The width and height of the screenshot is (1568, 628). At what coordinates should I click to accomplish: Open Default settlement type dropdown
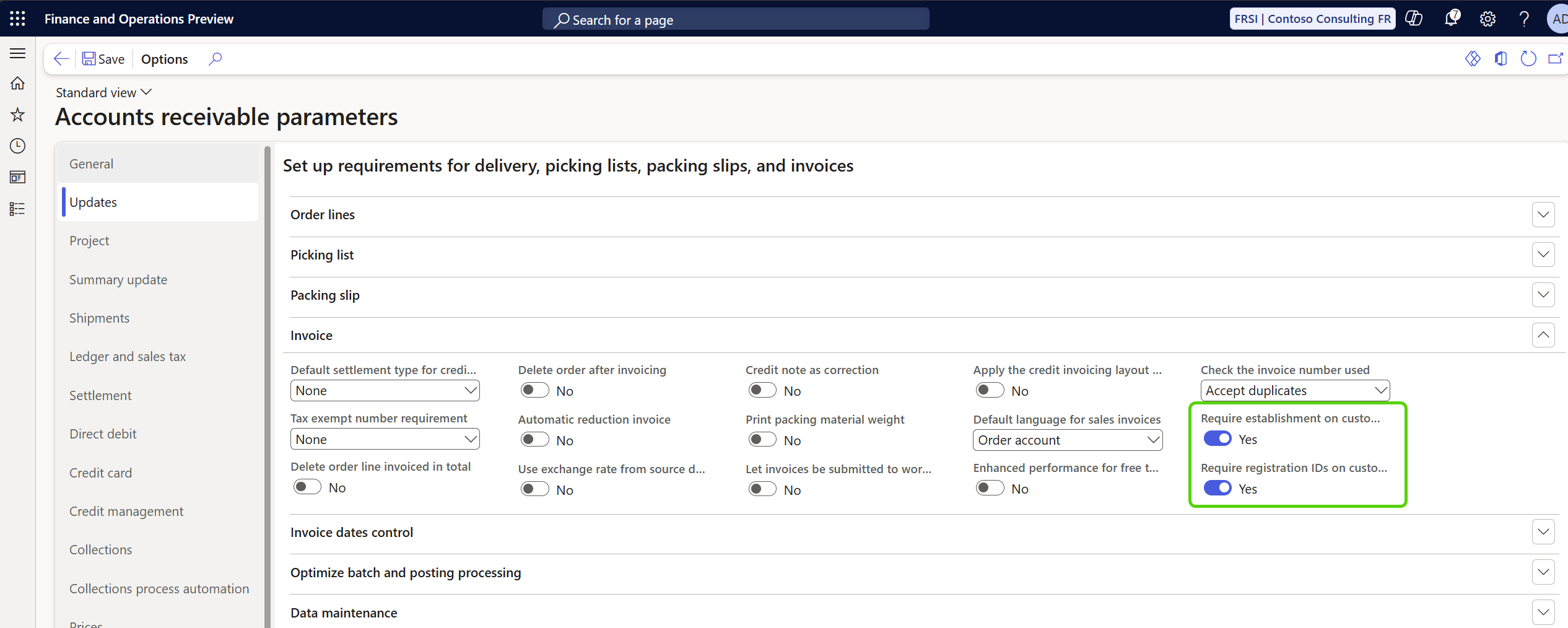385,391
